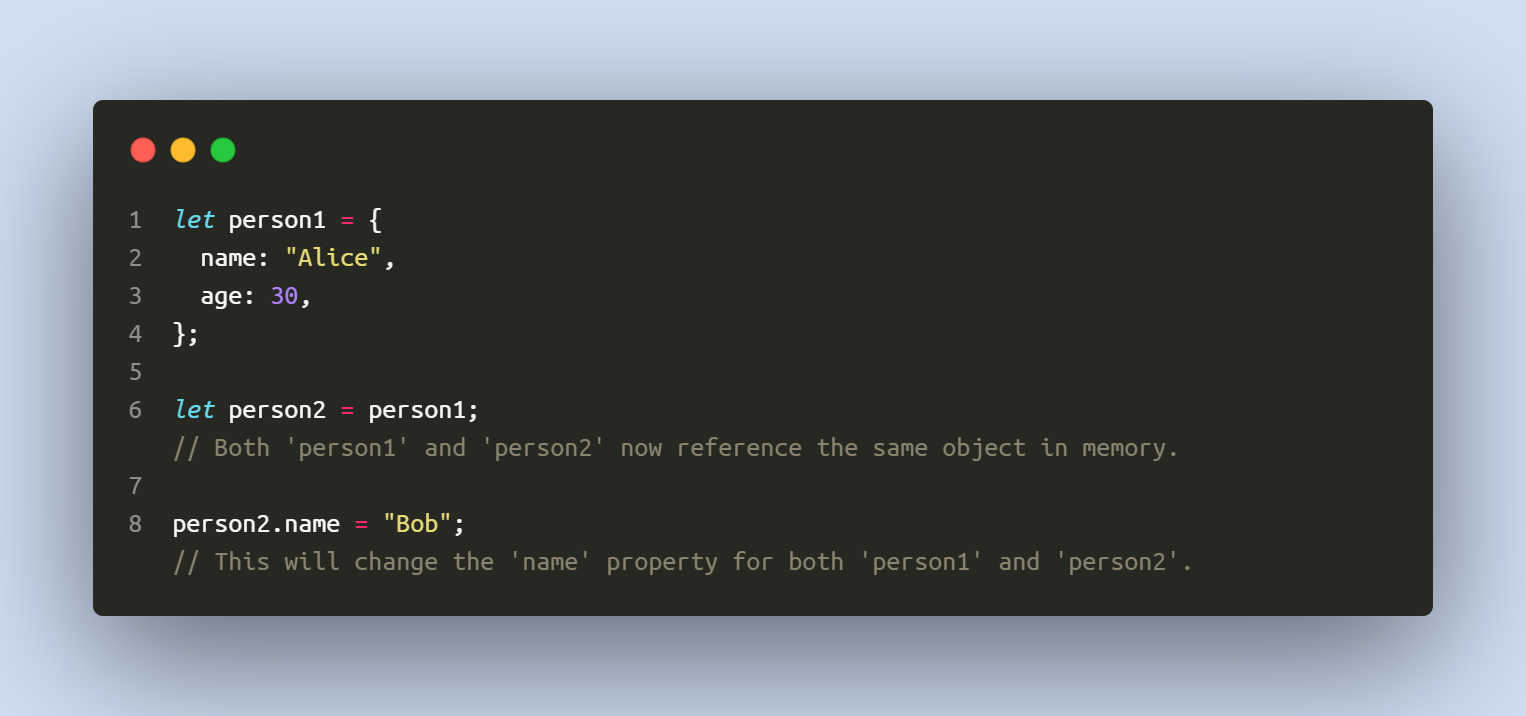Click the comment about same object in memory
Image resolution: width=1526 pixels, height=716 pixels.
(677, 448)
